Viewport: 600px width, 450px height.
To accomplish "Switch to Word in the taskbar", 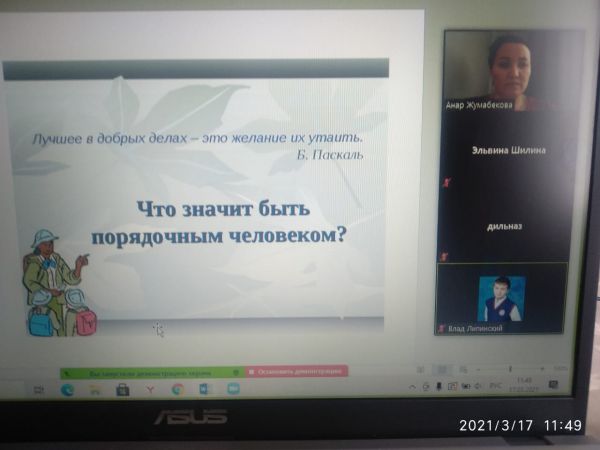I will click(x=204, y=389).
